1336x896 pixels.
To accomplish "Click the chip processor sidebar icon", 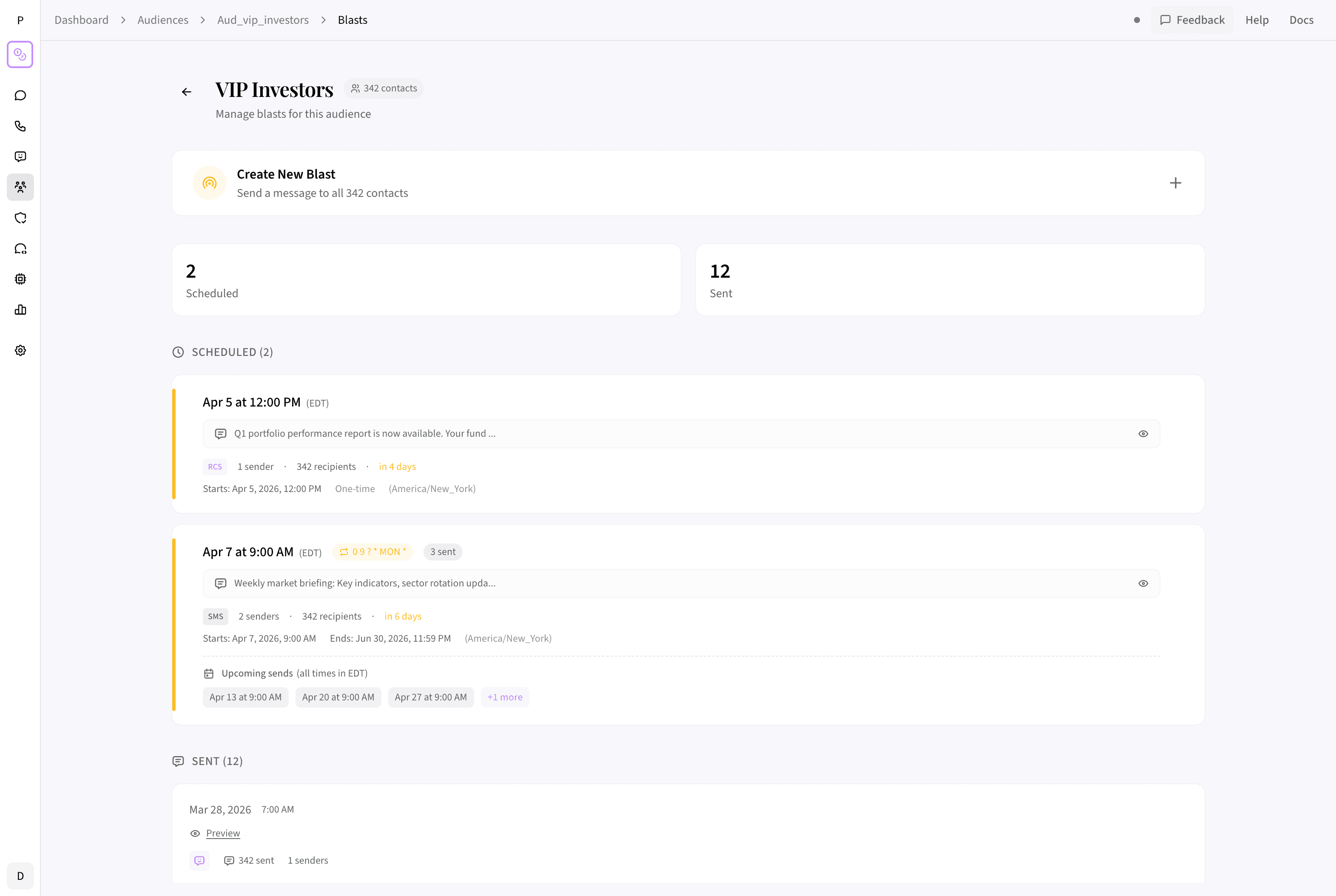I will click(x=20, y=279).
